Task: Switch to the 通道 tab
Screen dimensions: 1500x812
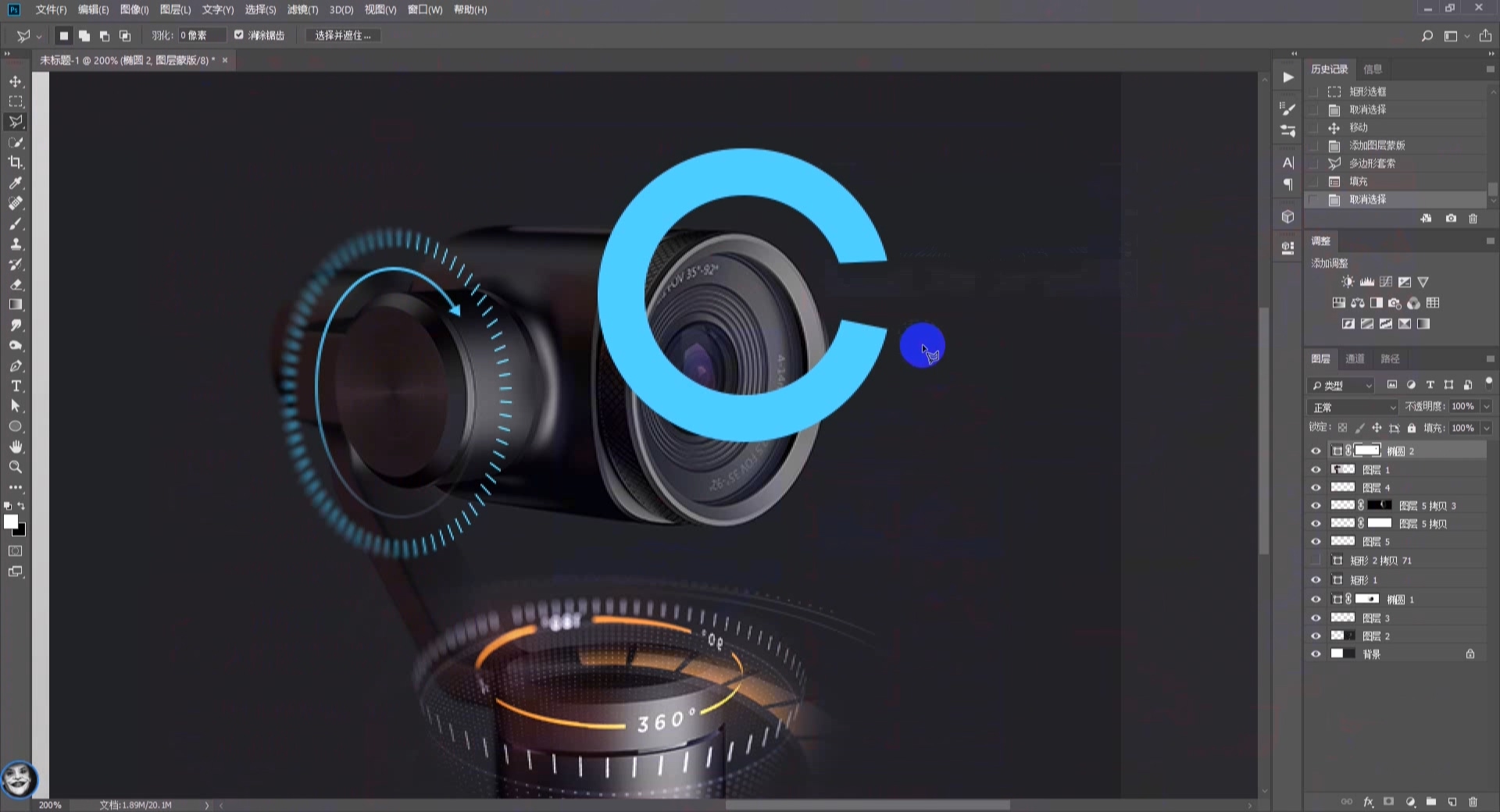Action: (x=1355, y=359)
